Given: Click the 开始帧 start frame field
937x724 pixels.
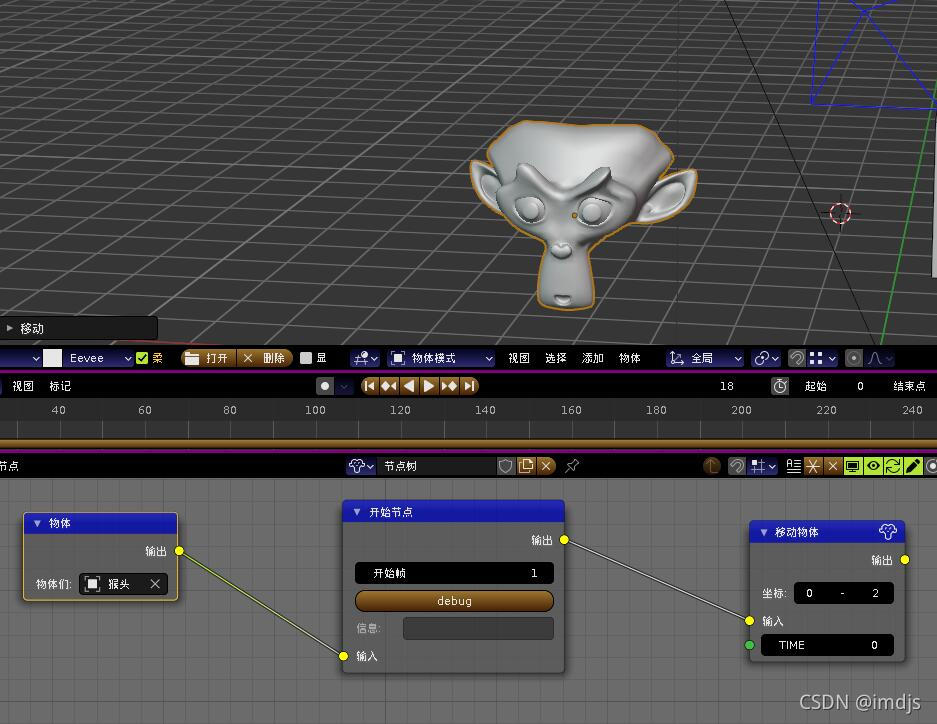Looking at the screenshot, I should click(x=454, y=573).
